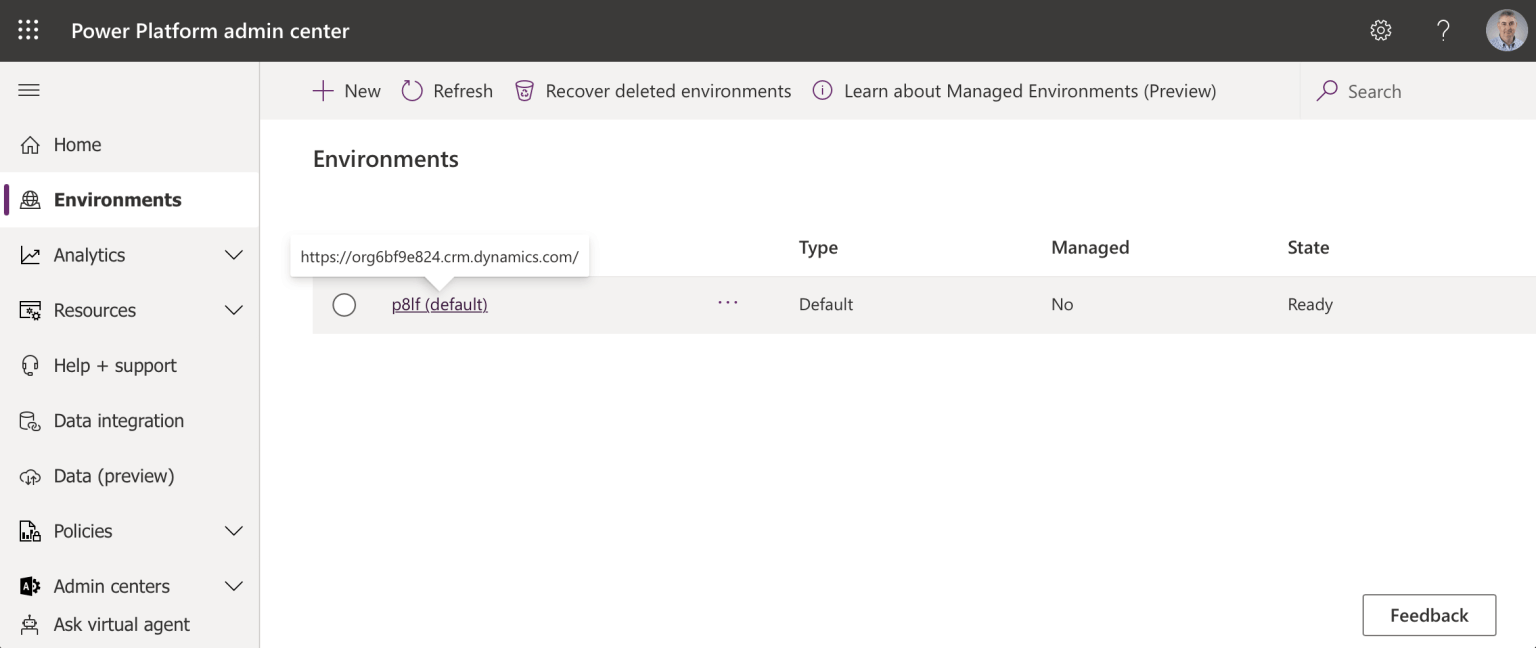
Task: Click the settings gear icon
Action: (x=1381, y=30)
